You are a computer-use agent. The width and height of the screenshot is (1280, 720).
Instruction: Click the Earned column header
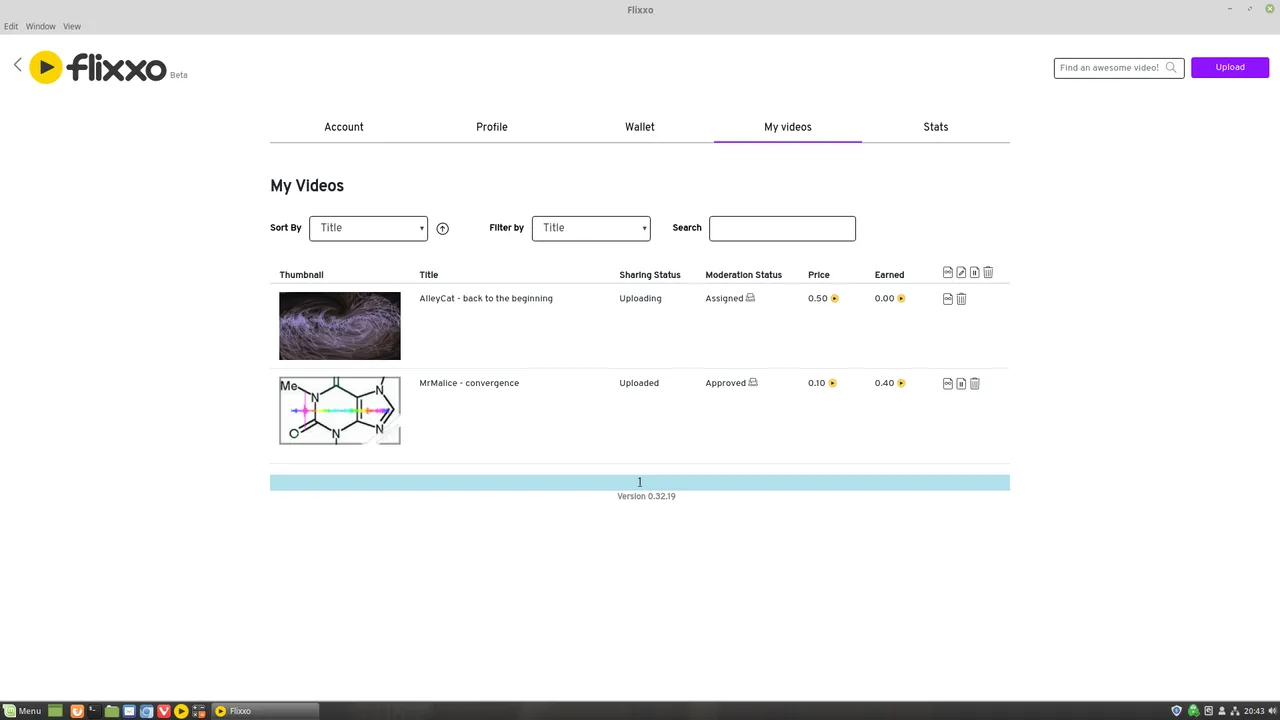point(889,275)
